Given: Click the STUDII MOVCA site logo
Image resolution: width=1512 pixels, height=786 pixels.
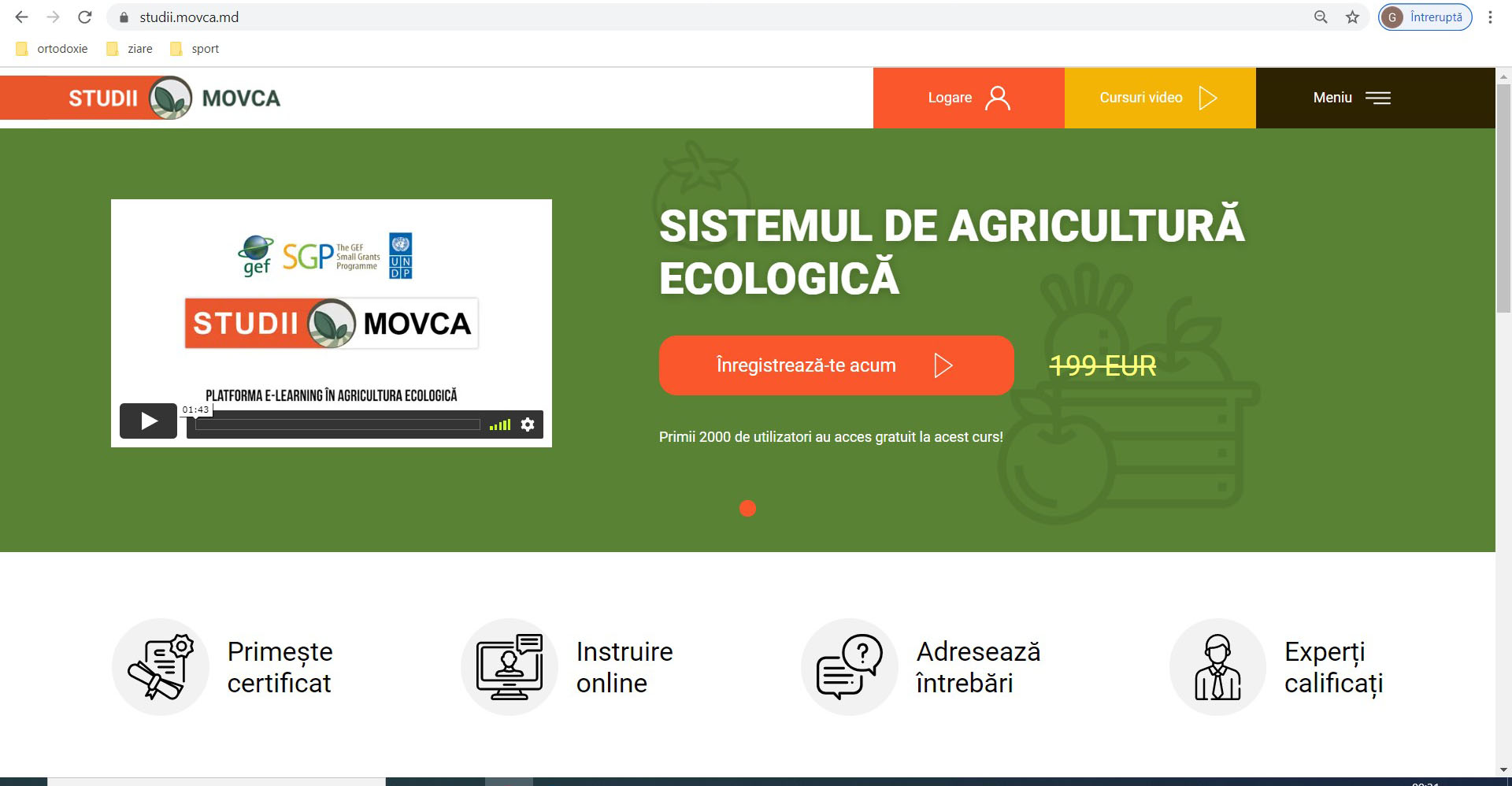Looking at the screenshot, I should 172,98.
